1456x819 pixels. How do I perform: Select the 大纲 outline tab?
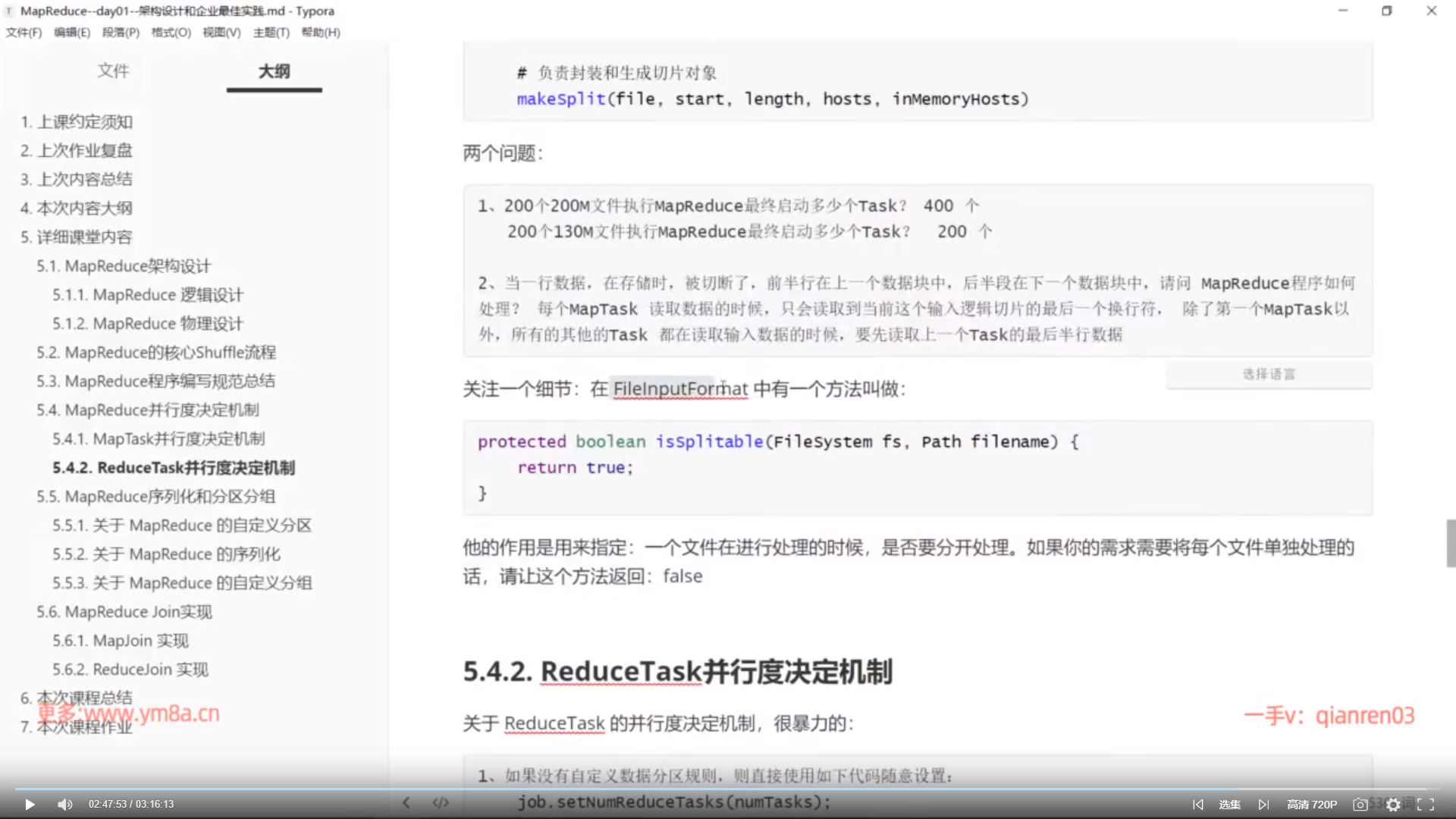click(274, 71)
